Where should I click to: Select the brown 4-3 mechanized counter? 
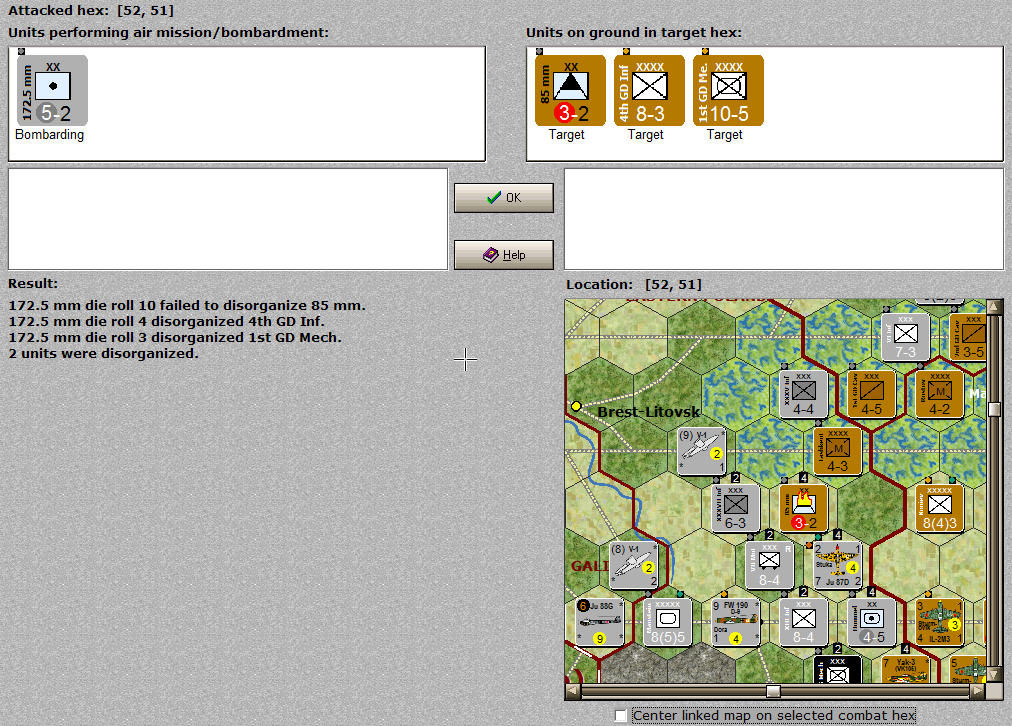(838, 451)
